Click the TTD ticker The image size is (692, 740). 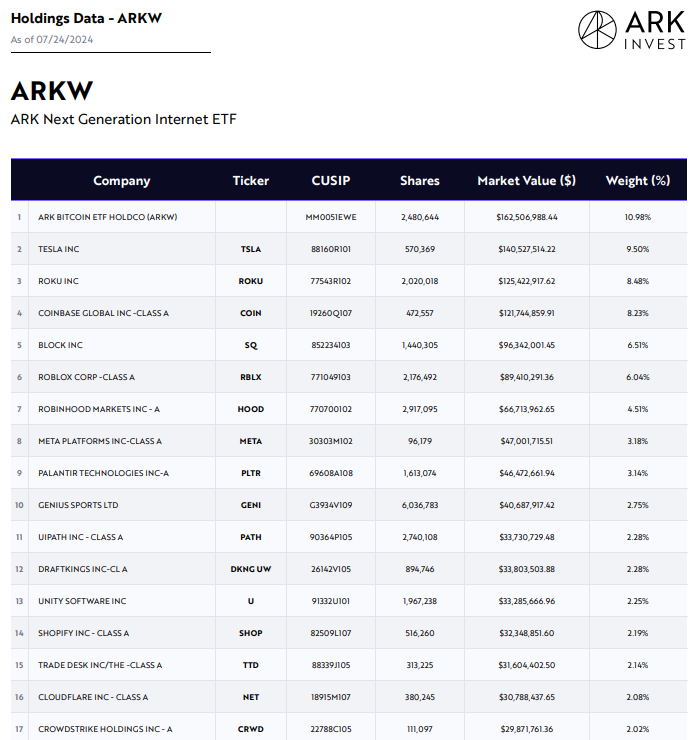point(251,665)
